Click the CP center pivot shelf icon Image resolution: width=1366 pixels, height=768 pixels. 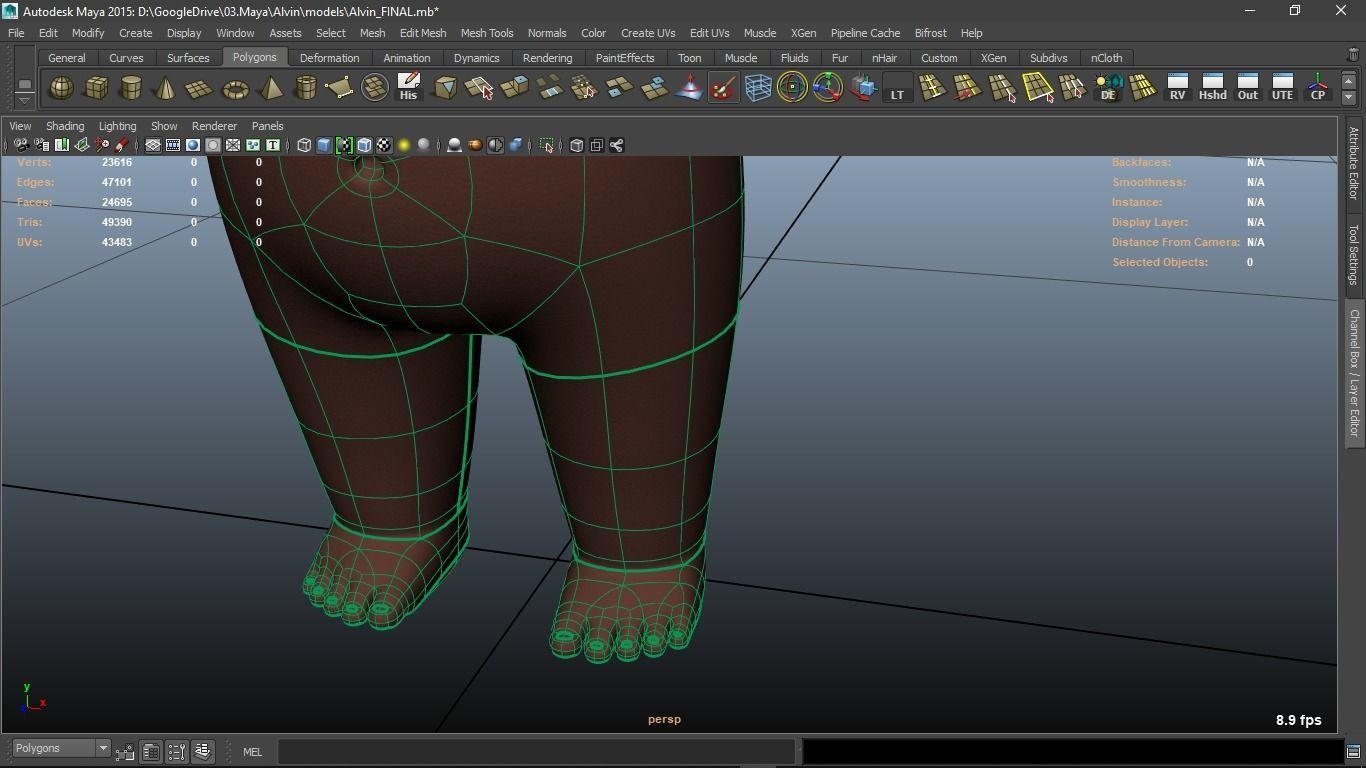point(1317,88)
